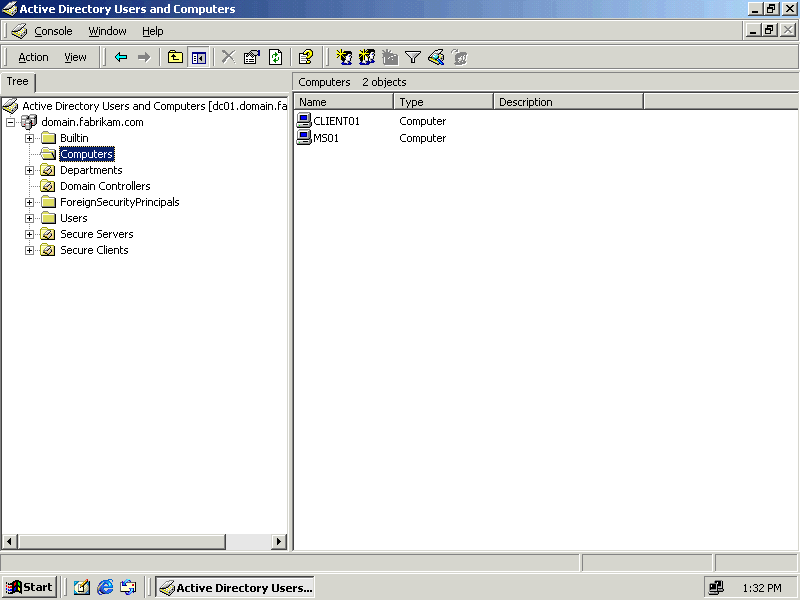
Task: Click the Create new user icon
Action: (x=344, y=57)
